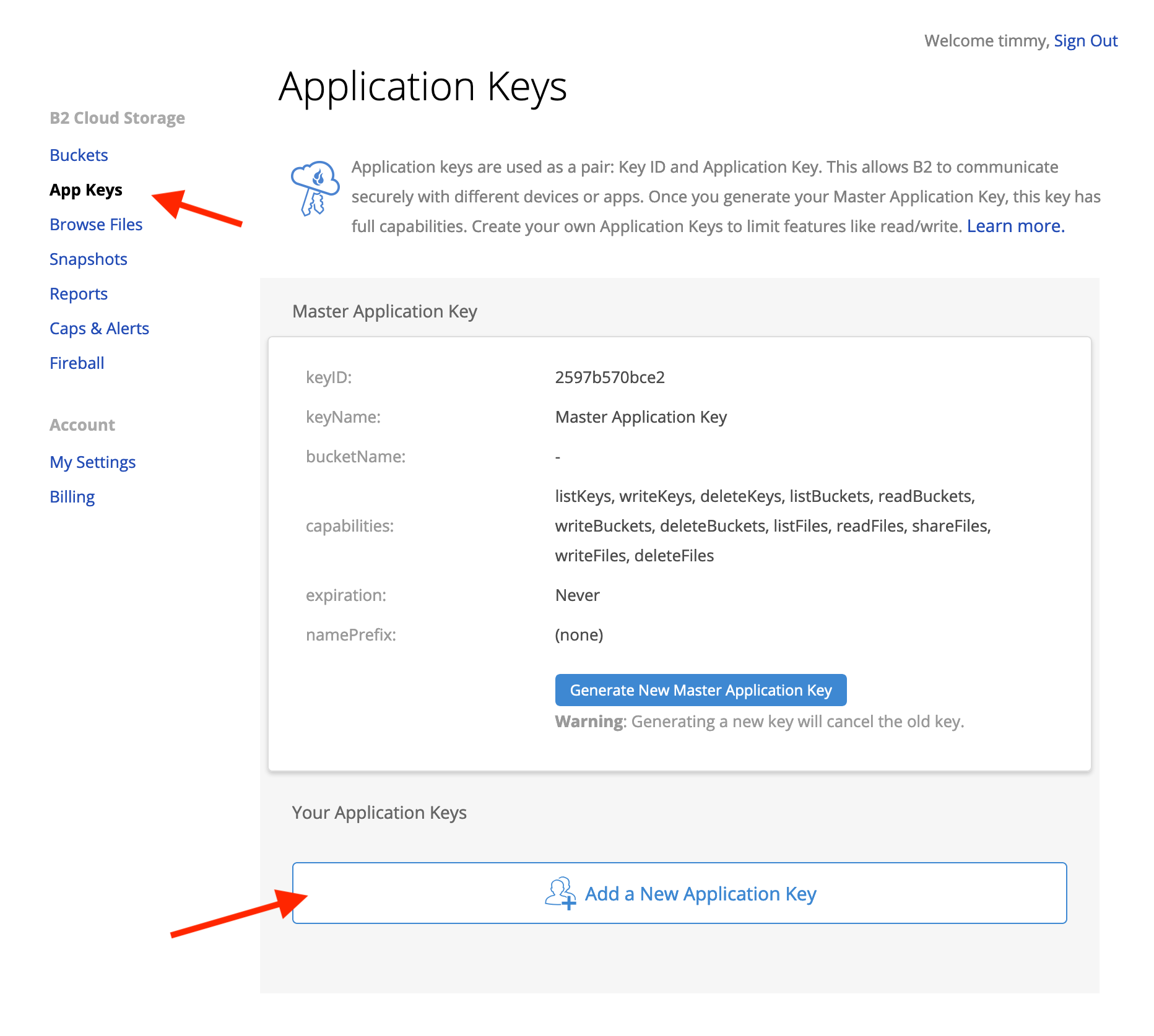This screenshot has width=1154, height=1036.
Task: Click the namePrefix: label
Action: point(350,635)
